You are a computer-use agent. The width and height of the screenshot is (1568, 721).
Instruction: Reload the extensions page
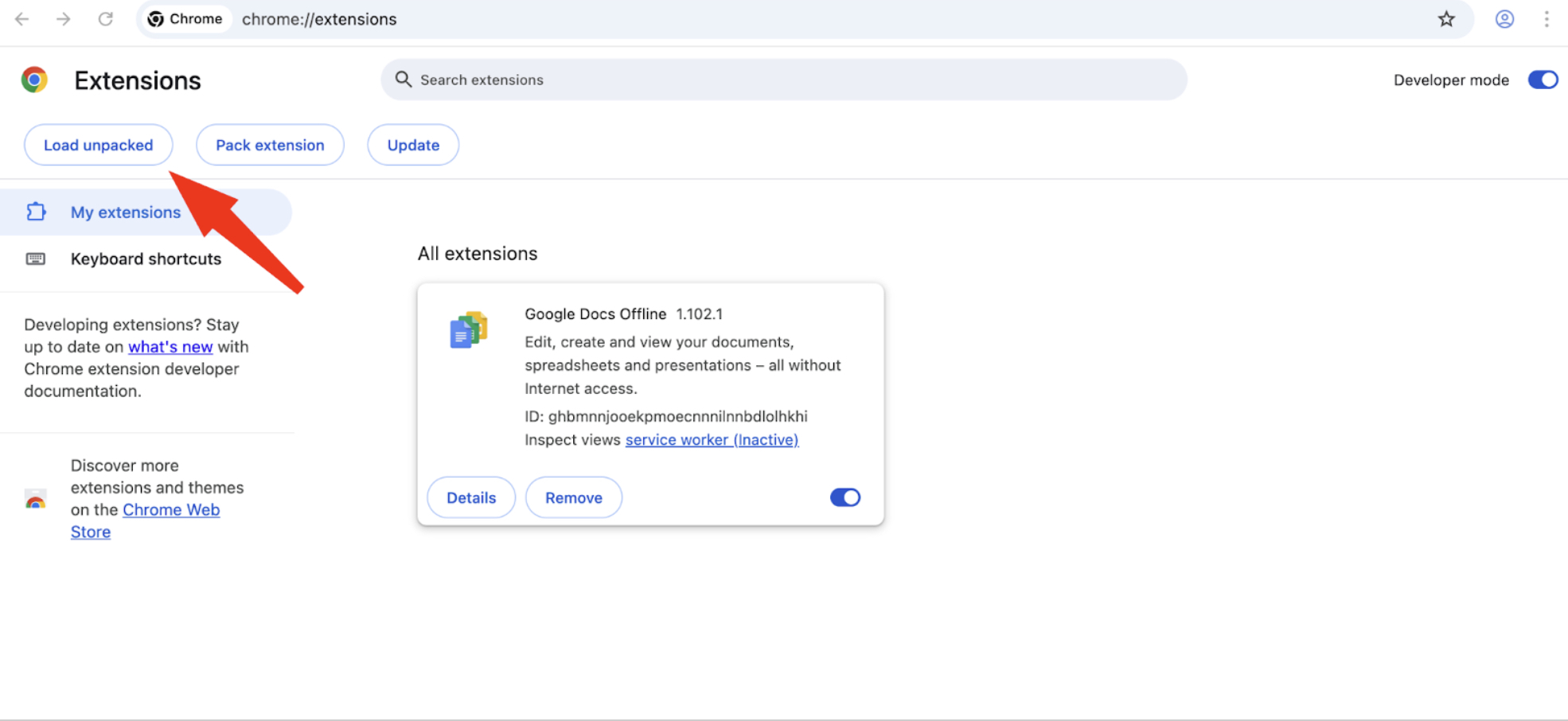pyautogui.click(x=105, y=19)
